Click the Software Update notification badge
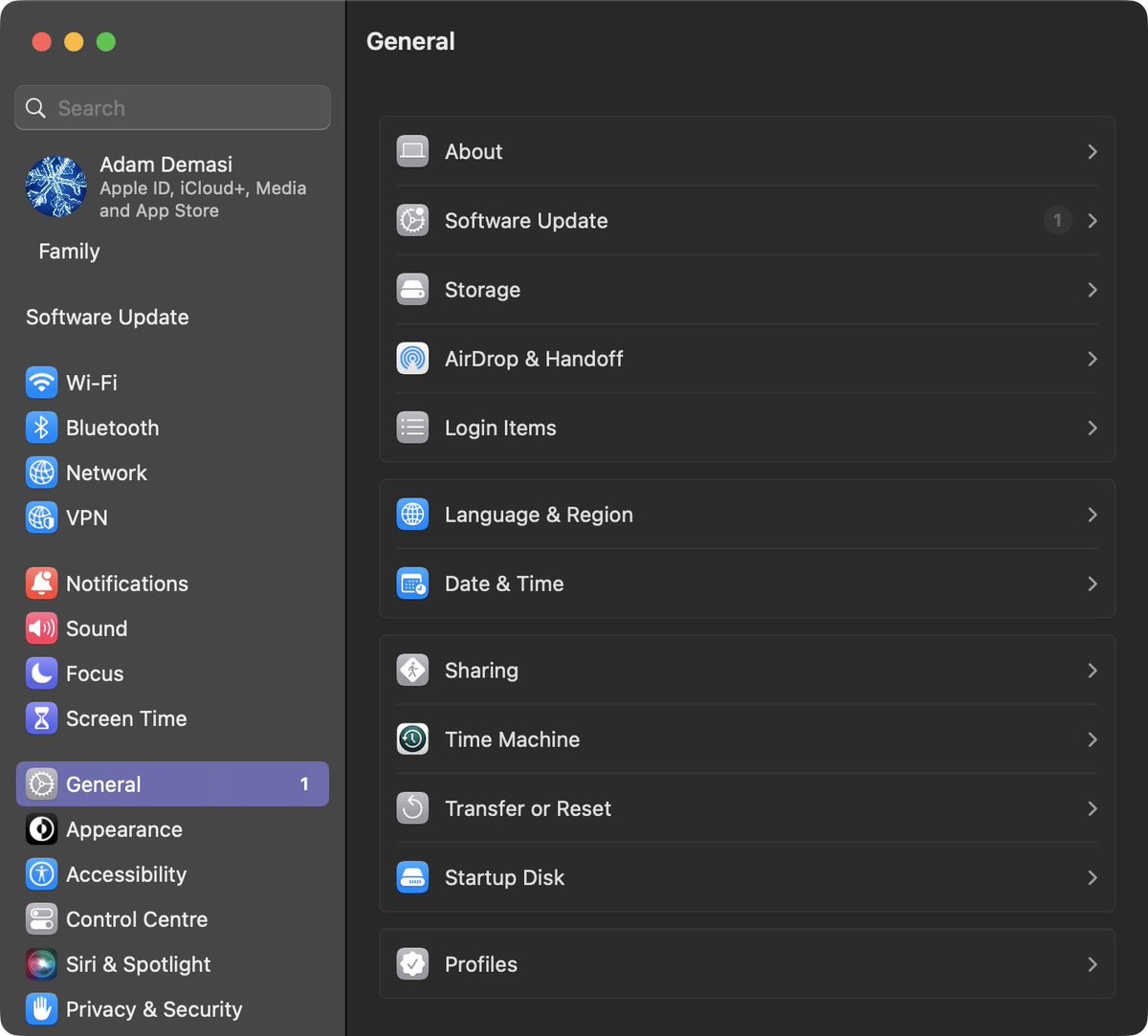Viewport: 1148px width, 1036px height. pyautogui.click(x=1058, y=221)
